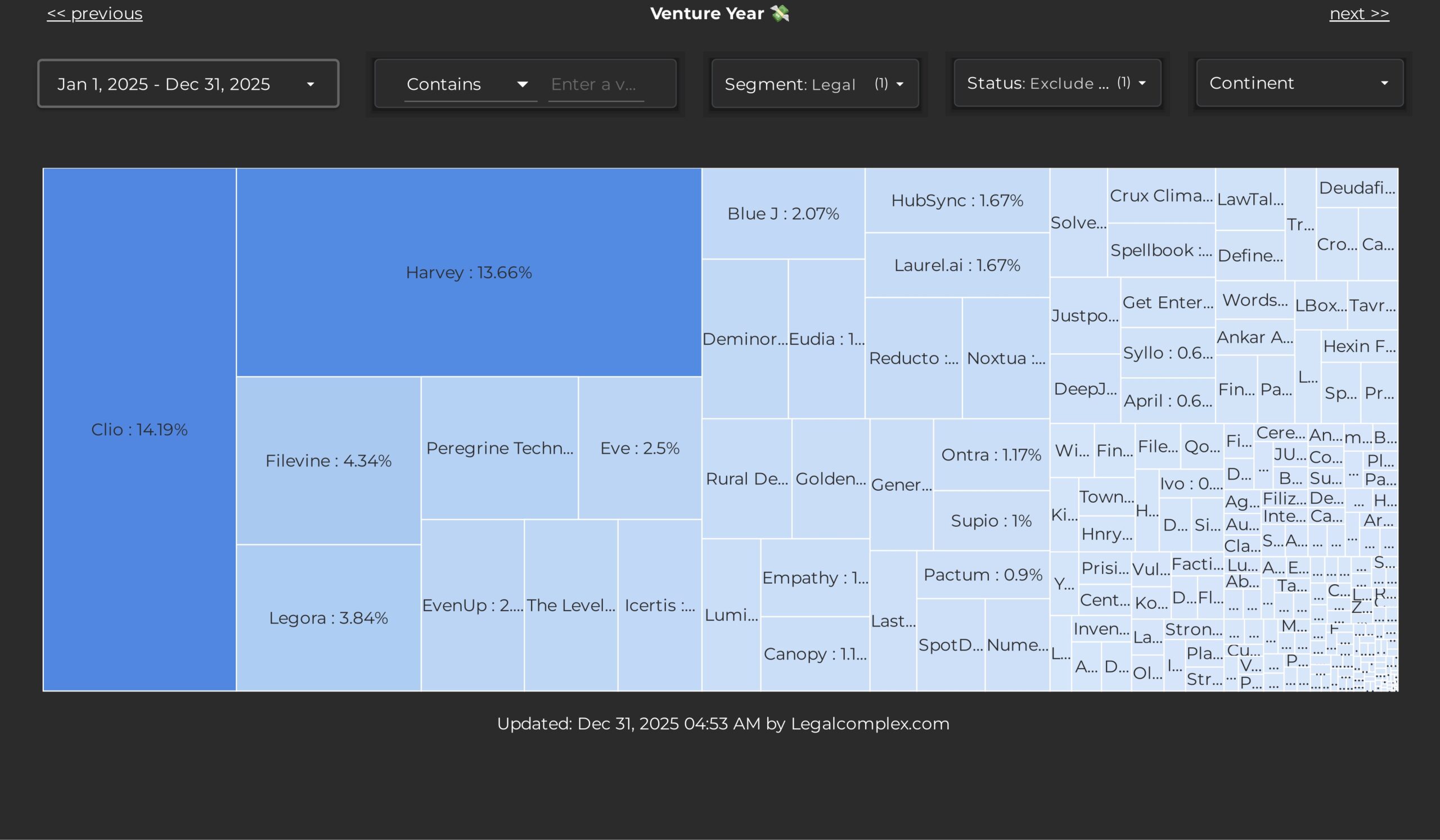Select the Eve 2.5% tile
The image size is (1440, 840).
point(640,448)
